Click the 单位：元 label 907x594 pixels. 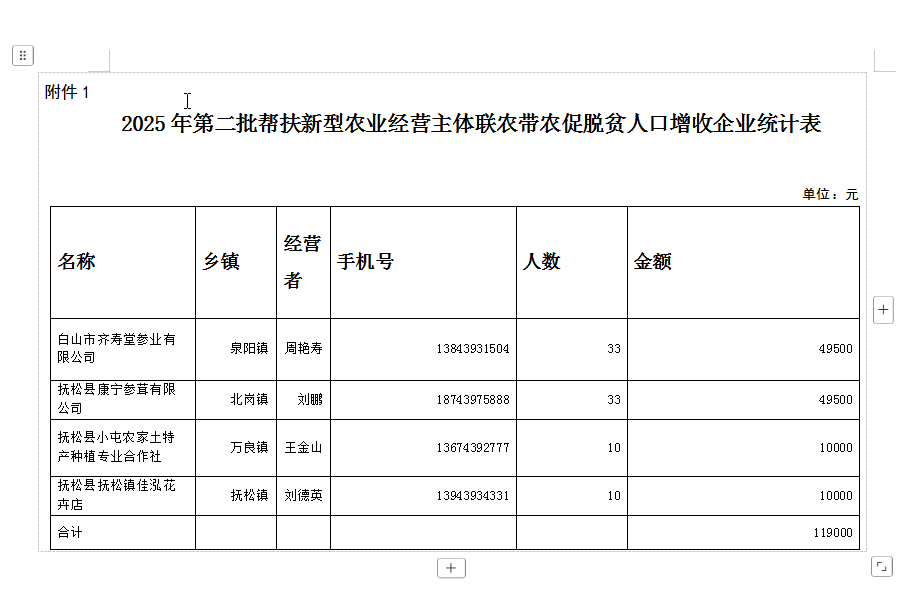pyautogui.click(x=829, y=194)
